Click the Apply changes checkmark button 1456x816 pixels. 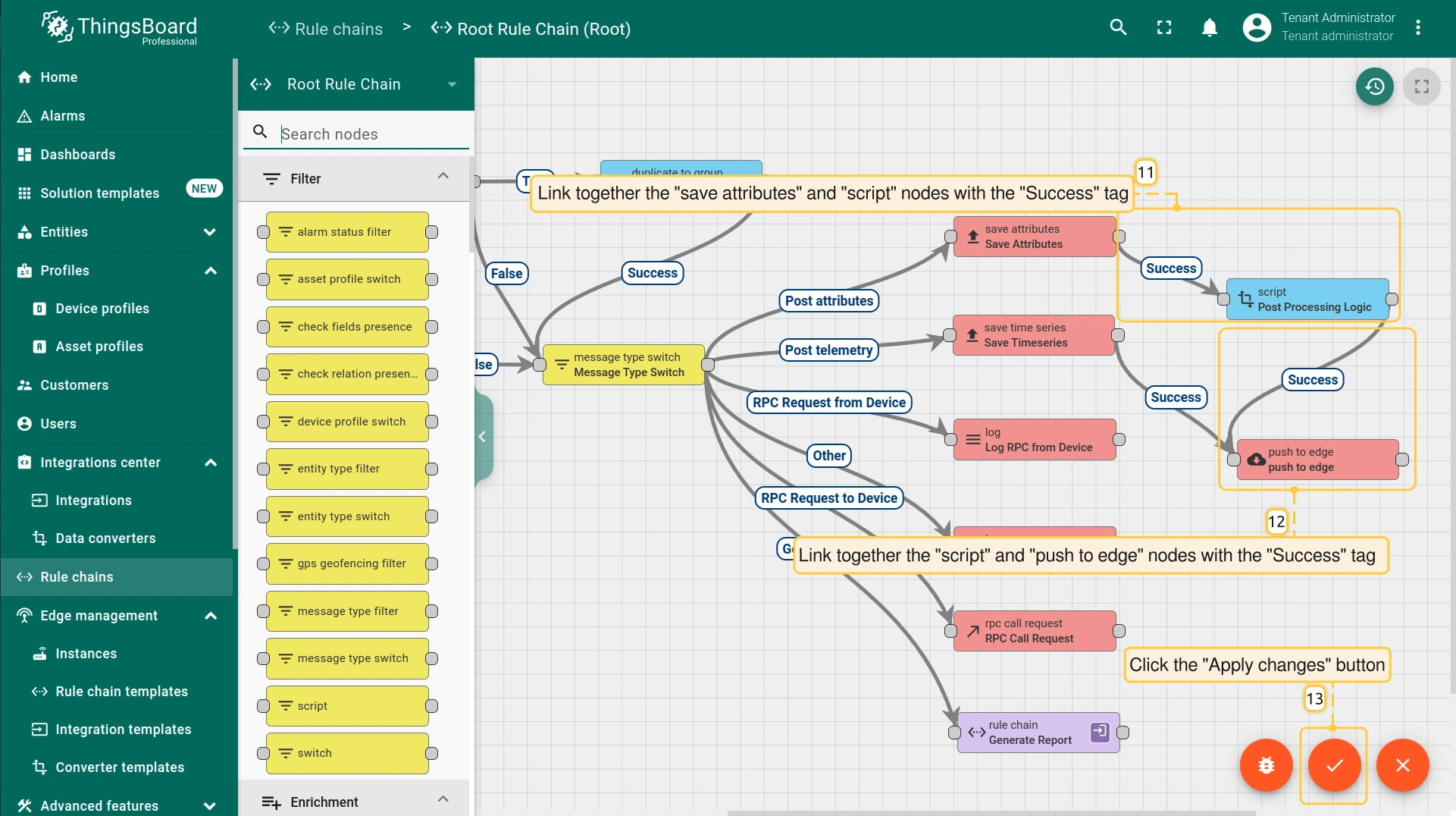pos(1334,765)
